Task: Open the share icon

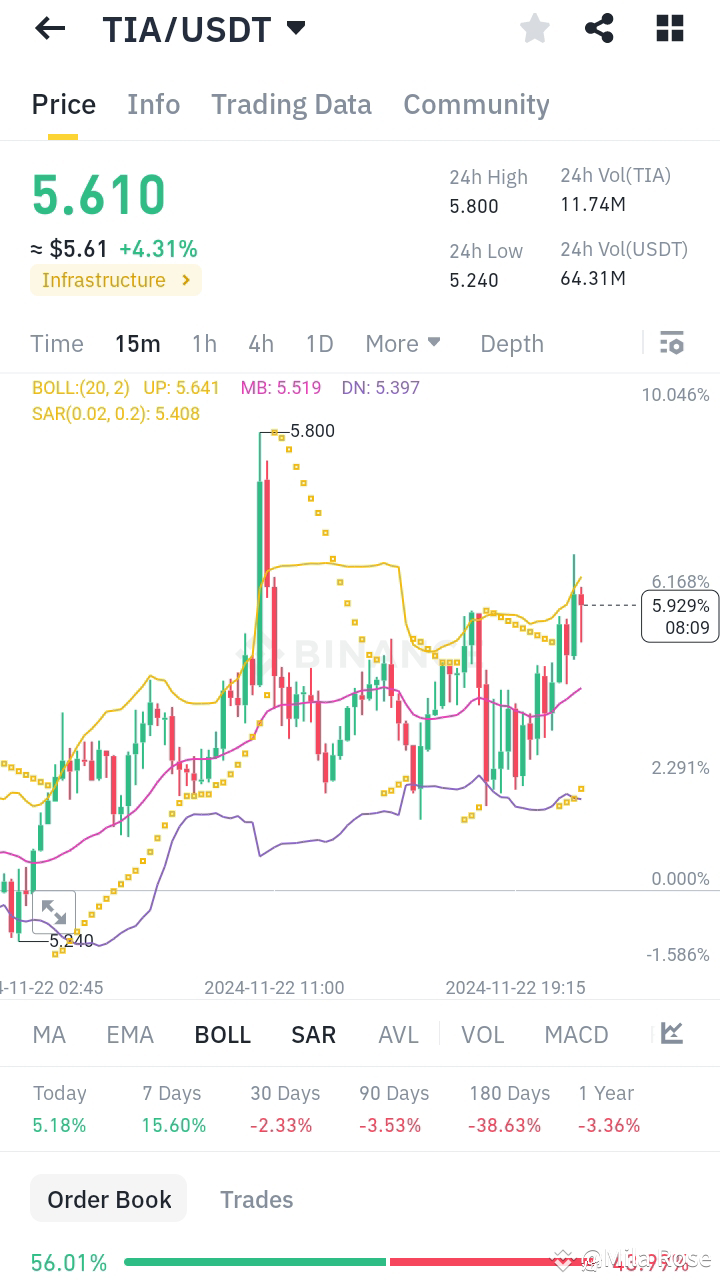Action: coord(599,28)
